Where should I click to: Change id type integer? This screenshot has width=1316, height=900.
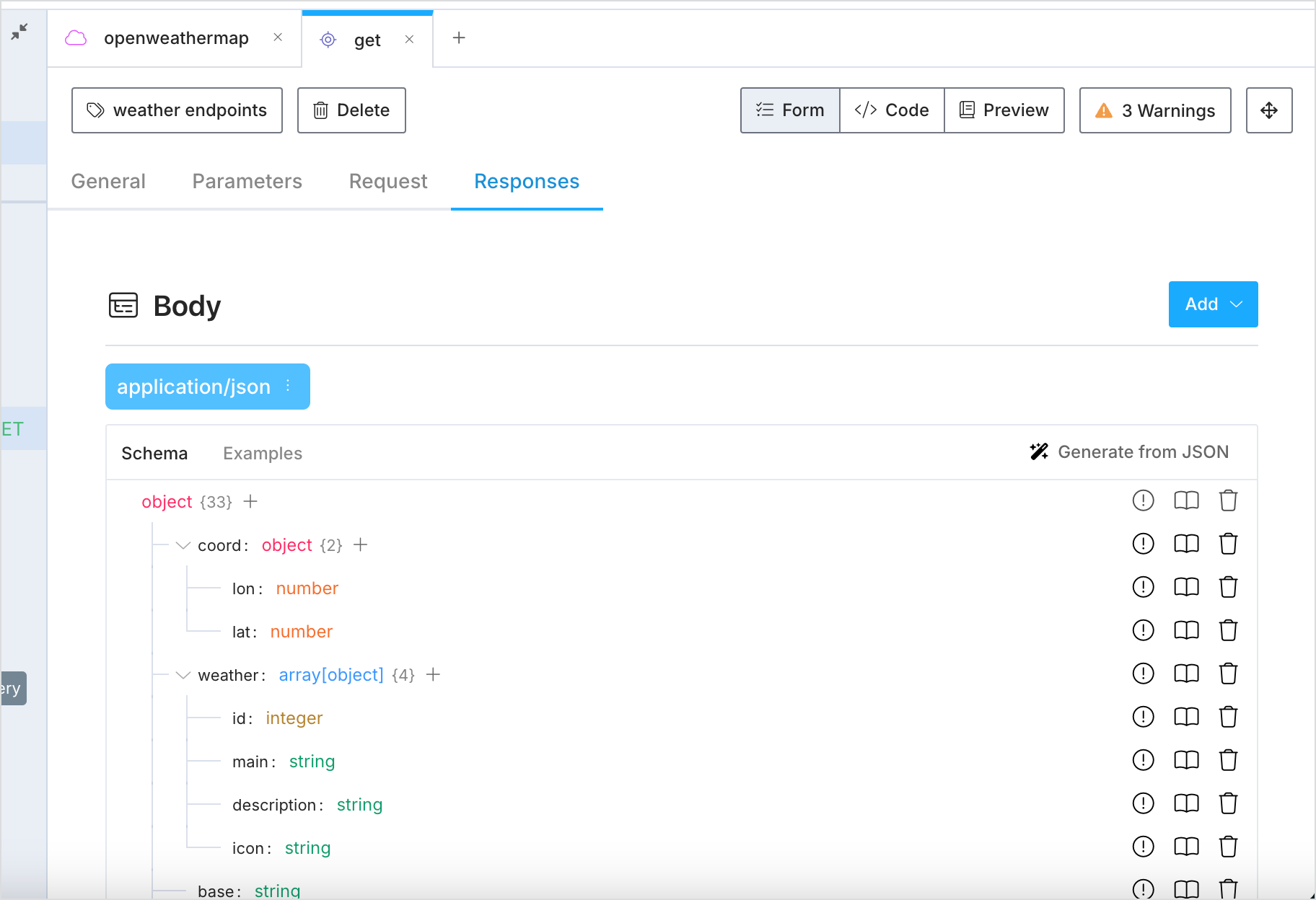(294, 718)
